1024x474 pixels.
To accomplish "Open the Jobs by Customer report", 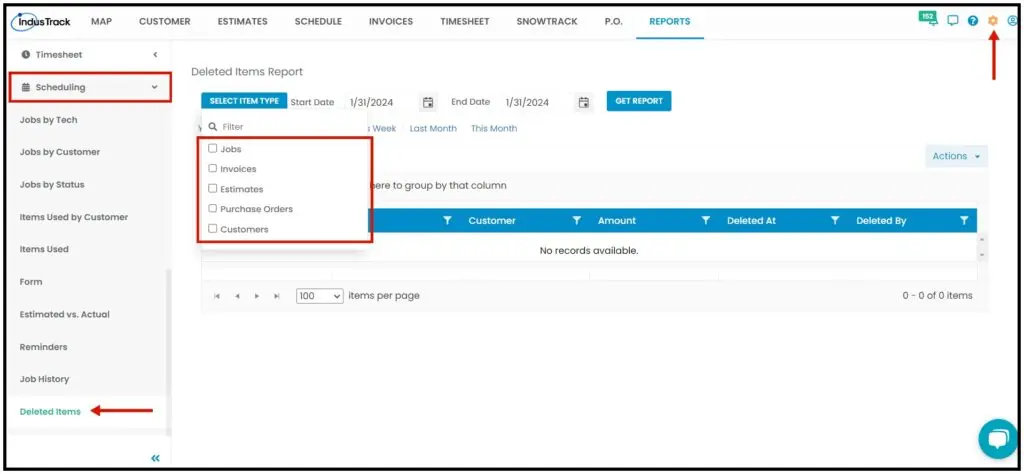I will (60, 152).
